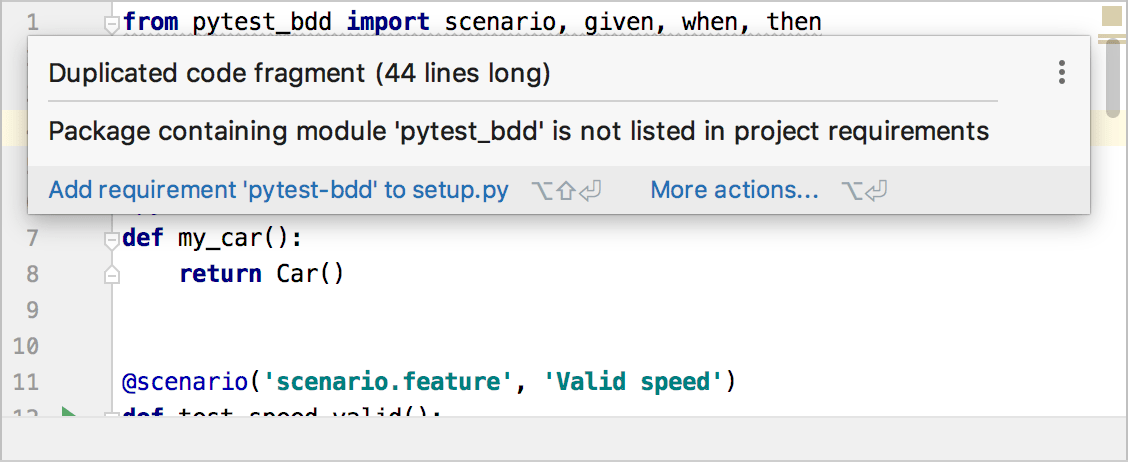Click the @scenario decorator on line 11

pyautogui.click(x=184, y=382)
